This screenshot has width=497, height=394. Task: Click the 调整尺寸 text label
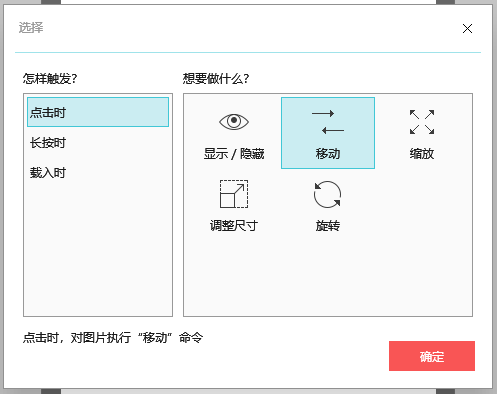point(234,226)
